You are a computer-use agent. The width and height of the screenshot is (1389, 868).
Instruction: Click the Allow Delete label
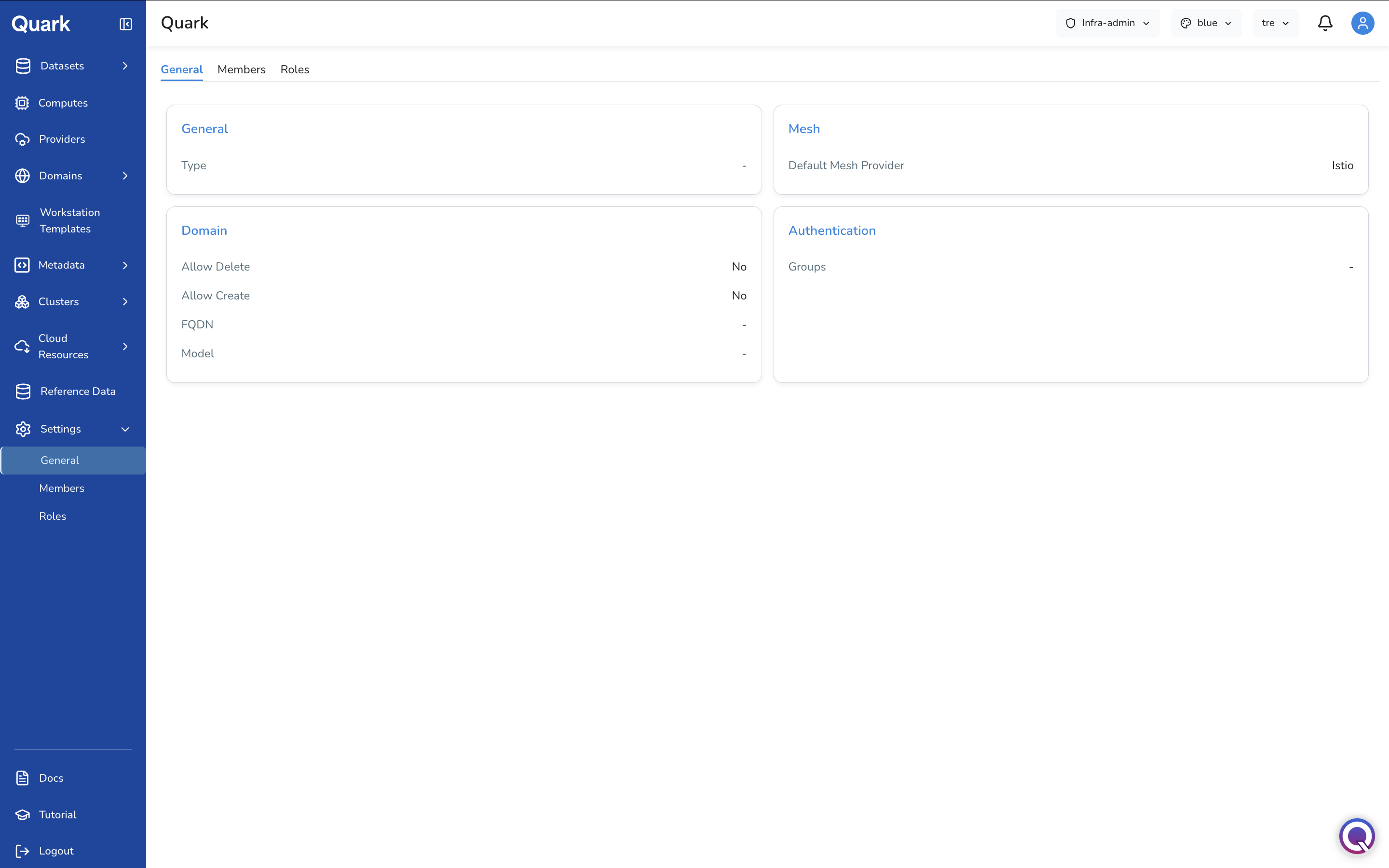coord(215,267)
